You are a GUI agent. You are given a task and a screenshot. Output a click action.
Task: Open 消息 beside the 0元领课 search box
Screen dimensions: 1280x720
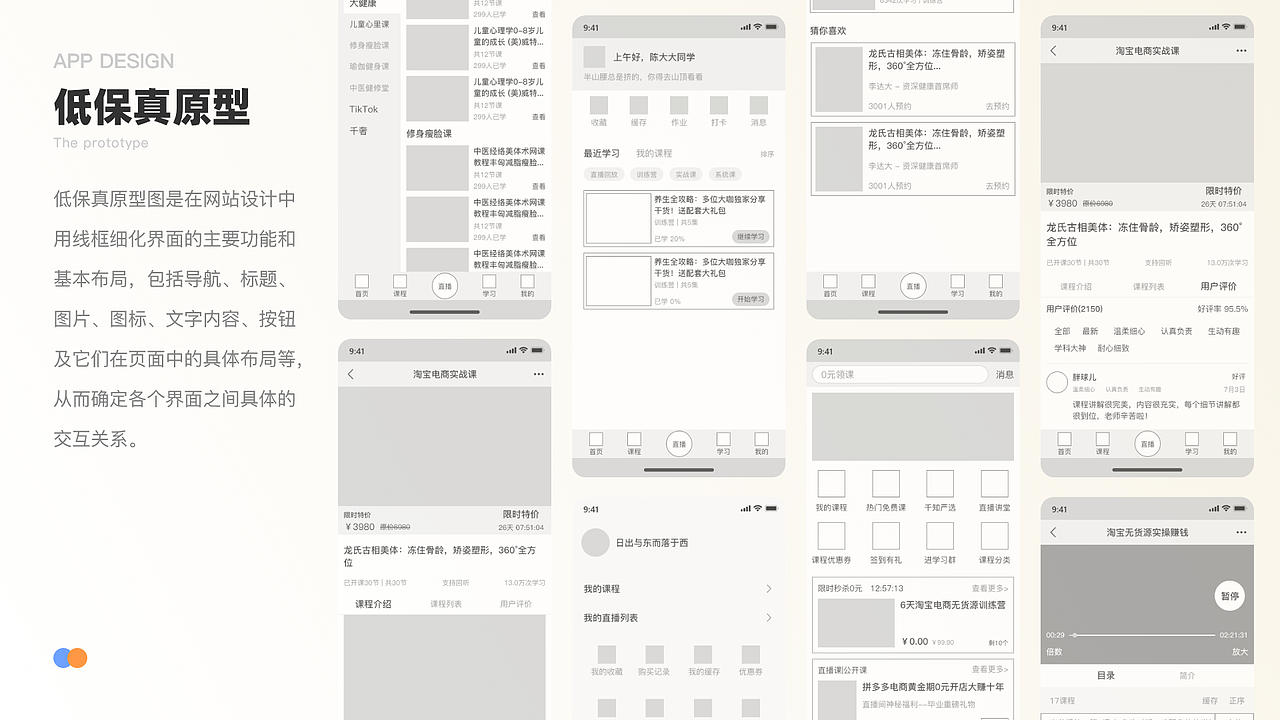tap(1004, 375)
